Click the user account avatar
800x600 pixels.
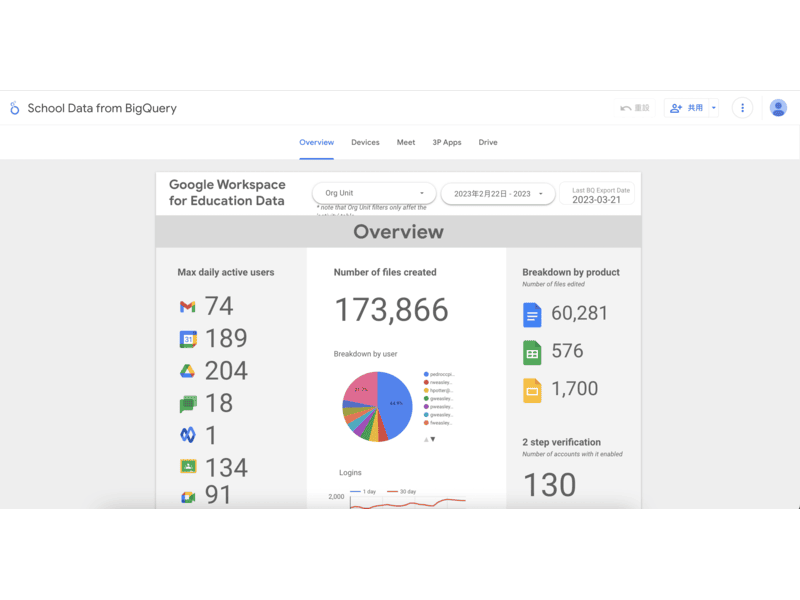click(x=778, y=108)
